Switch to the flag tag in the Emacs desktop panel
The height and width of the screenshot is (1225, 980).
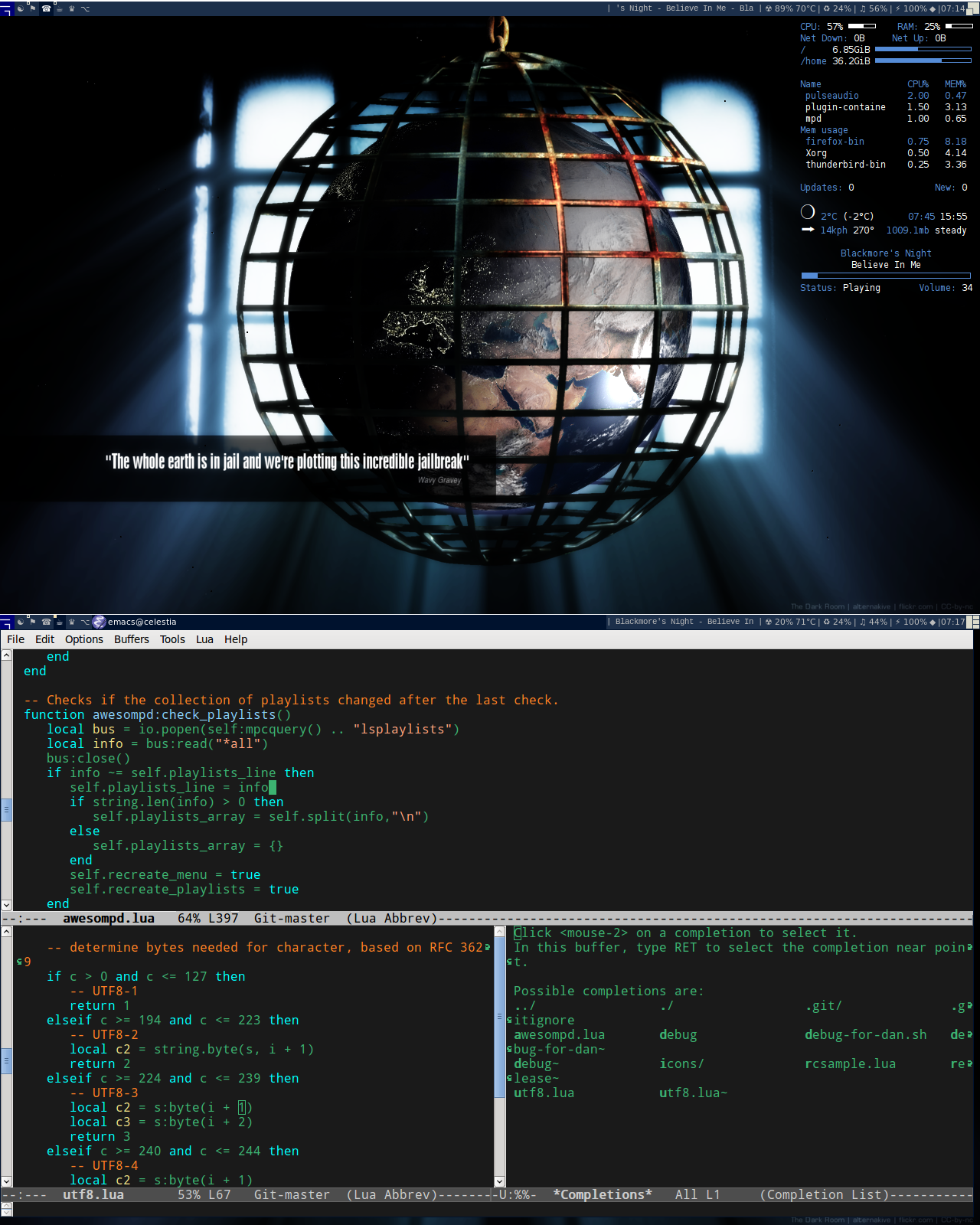coord(33,622)
